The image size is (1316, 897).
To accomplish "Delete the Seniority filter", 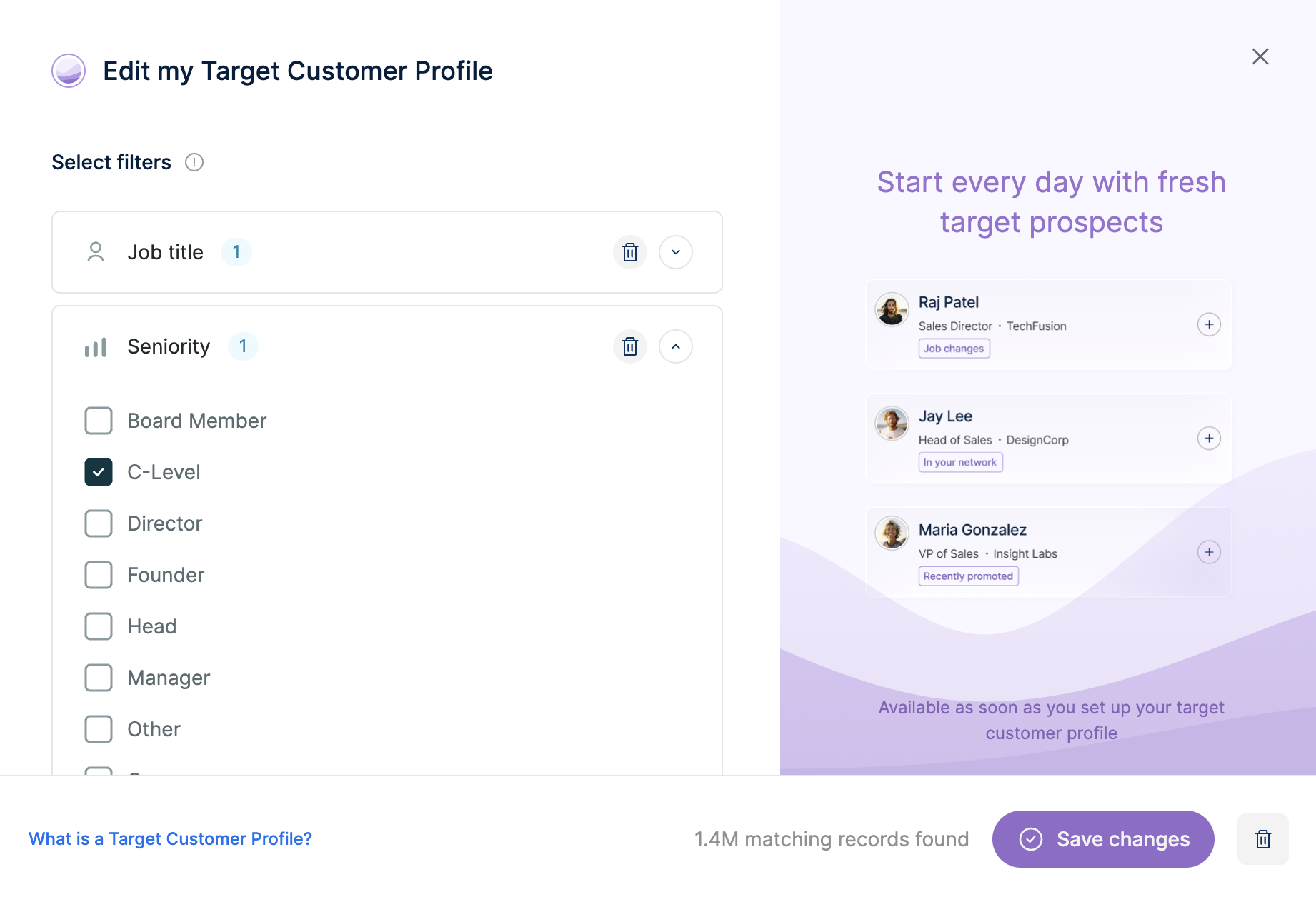I will tap(629, 346).
